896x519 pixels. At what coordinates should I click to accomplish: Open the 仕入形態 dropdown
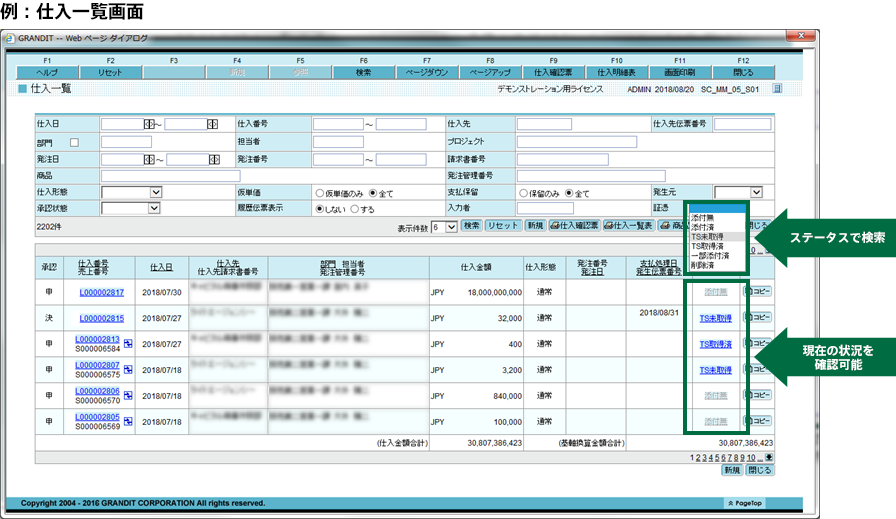131,193
